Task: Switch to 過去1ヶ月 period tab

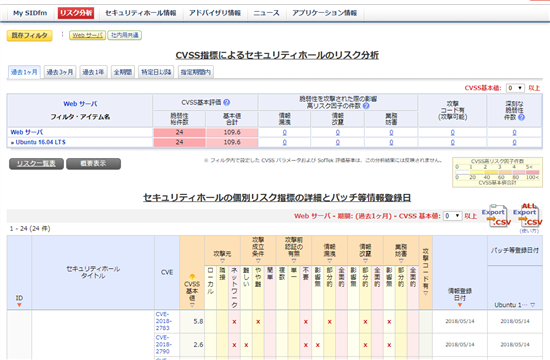Action: click(x=24, y=72)
